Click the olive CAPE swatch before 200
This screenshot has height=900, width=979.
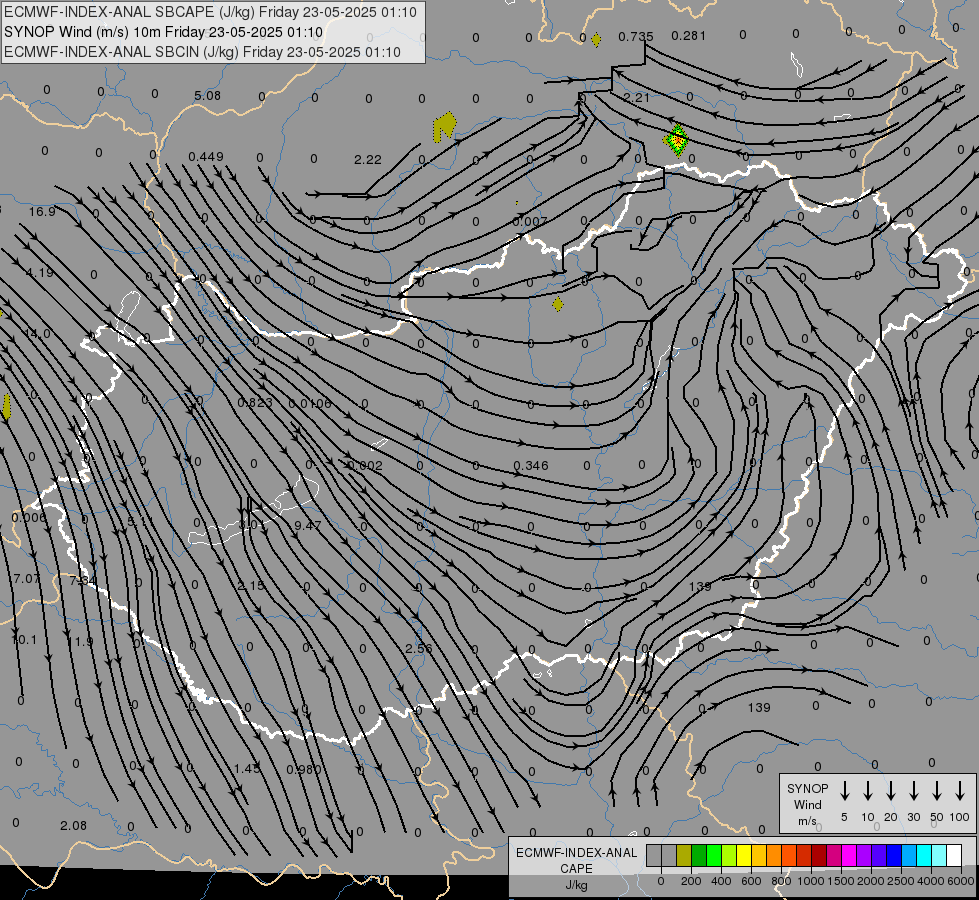(x=684, y=856)
